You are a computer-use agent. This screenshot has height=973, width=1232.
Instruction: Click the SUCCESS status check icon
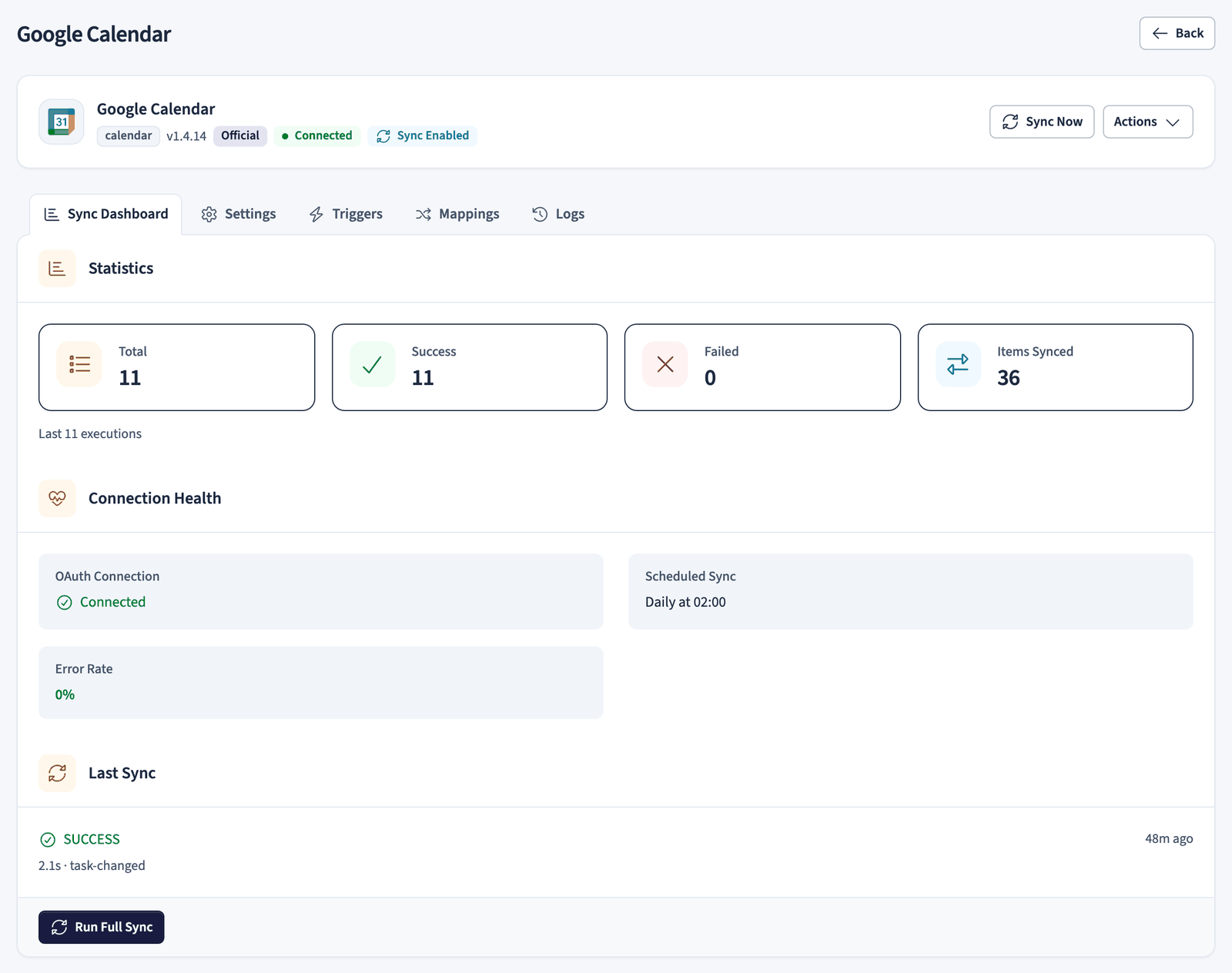pyautogui.click(x=48, y=839)
